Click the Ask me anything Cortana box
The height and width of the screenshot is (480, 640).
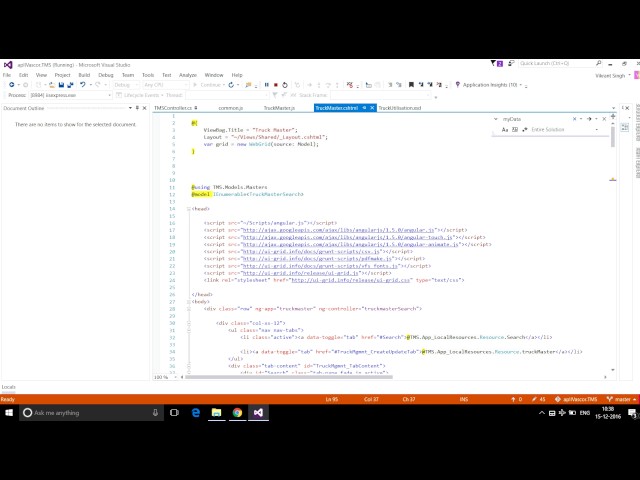(x=91, y=413)
